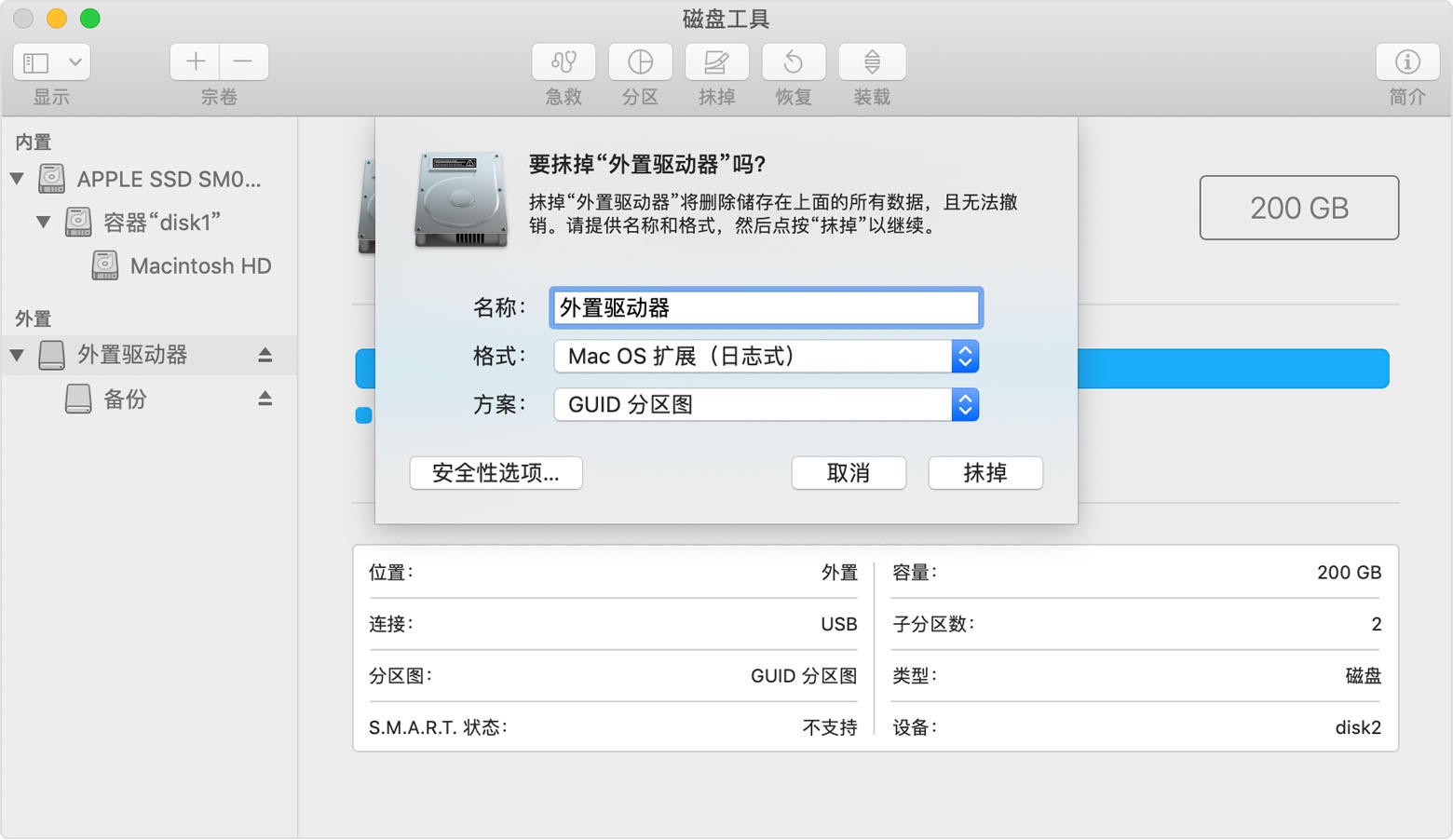The width and height of the screenshot is (1453, 840).
Task: Add a volume with the plus button
Action: tap(195, 62)
